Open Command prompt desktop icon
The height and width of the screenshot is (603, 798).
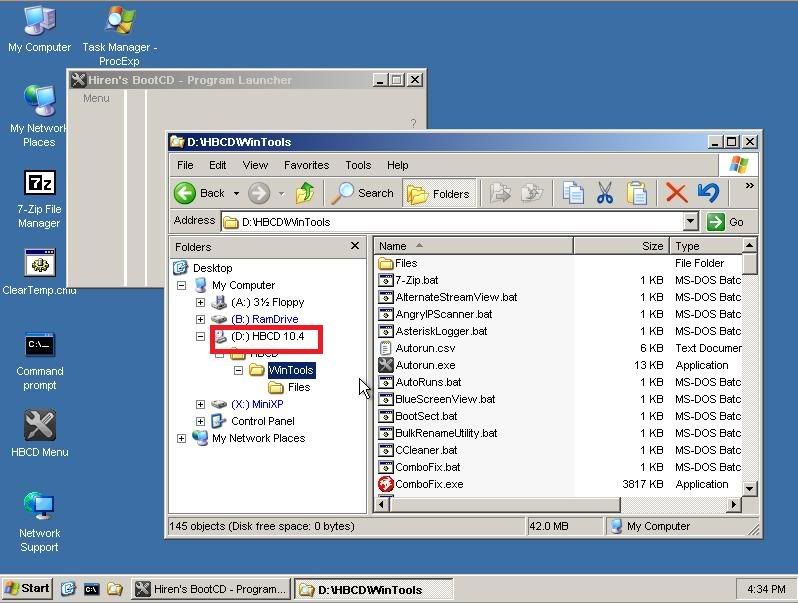40,362
